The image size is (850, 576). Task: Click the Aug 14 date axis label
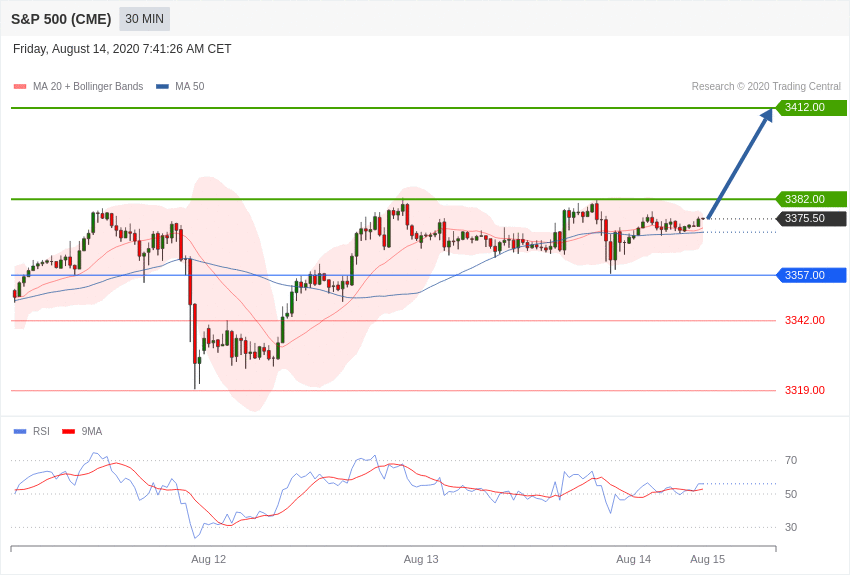click(x=633, y=559)
